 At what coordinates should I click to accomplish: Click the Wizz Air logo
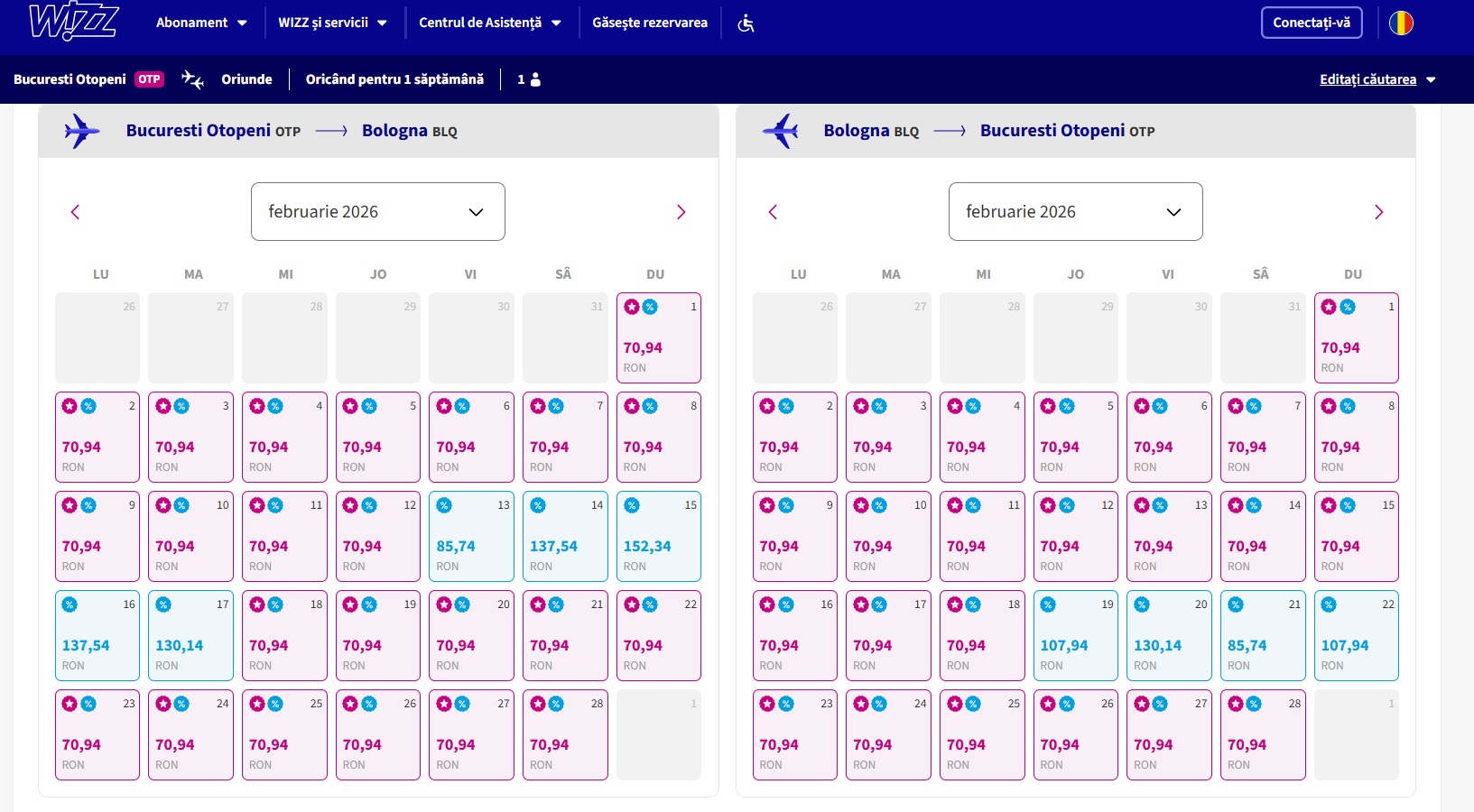(x=73, y=22)
